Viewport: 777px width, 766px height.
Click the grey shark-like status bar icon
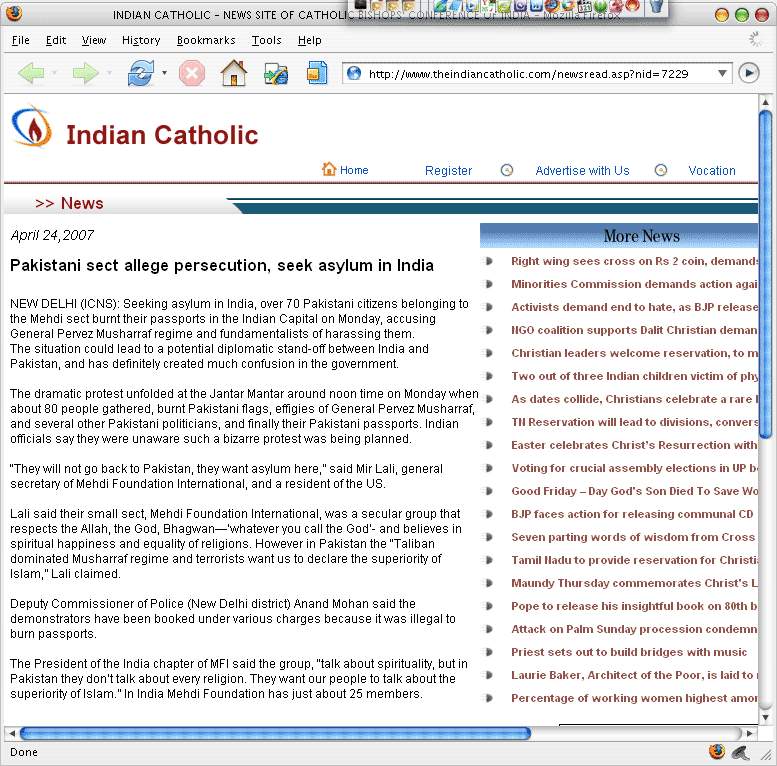pos(741,753)
